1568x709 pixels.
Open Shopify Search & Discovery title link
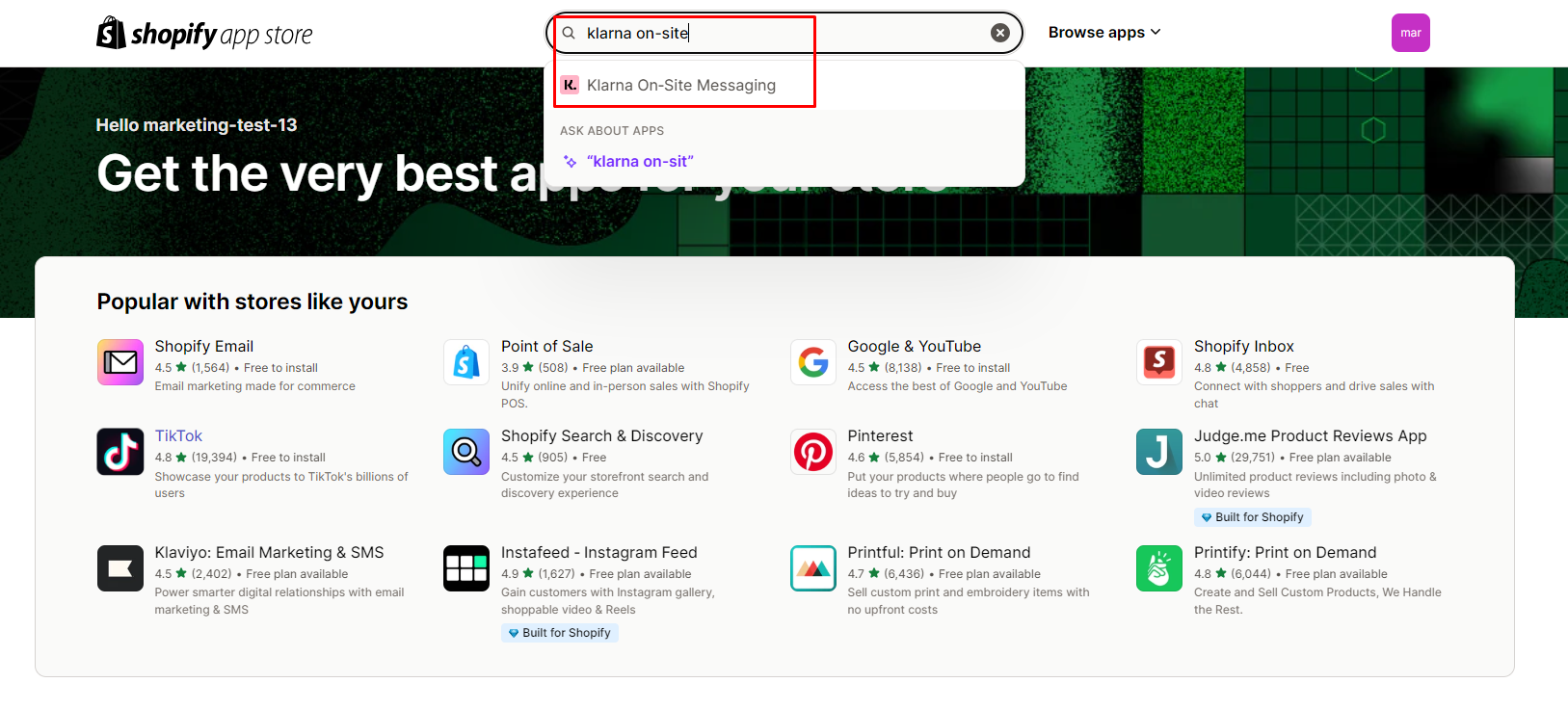[x=602, y=436]
